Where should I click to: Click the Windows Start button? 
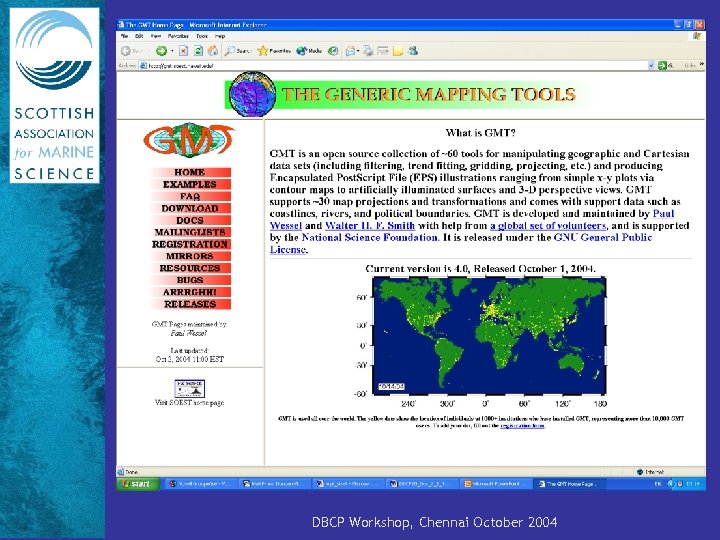[x=138, y=484]
